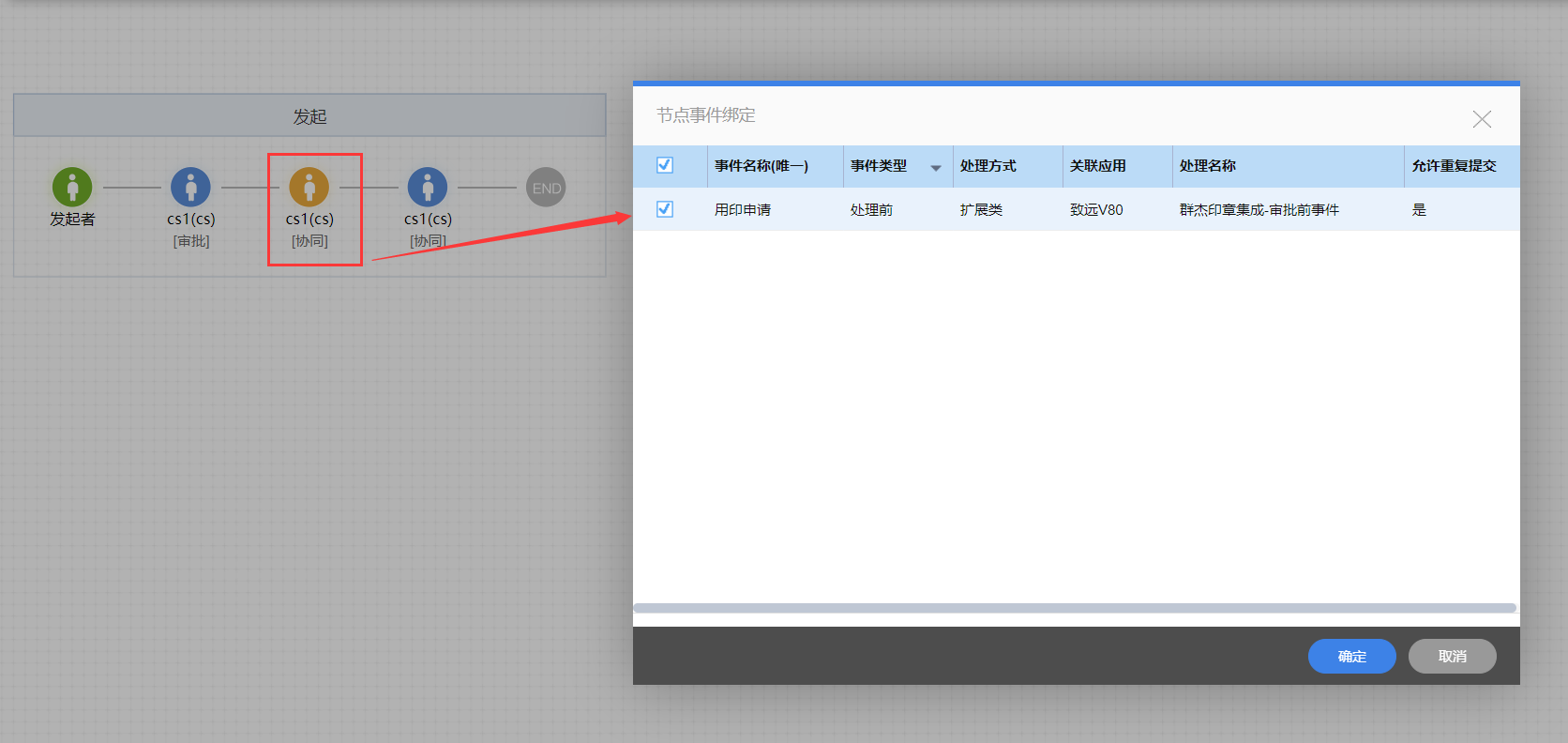Confirm with the 确定 button
The width and height of the screenshot is (1568, 743).
(x=1352, y=657)
